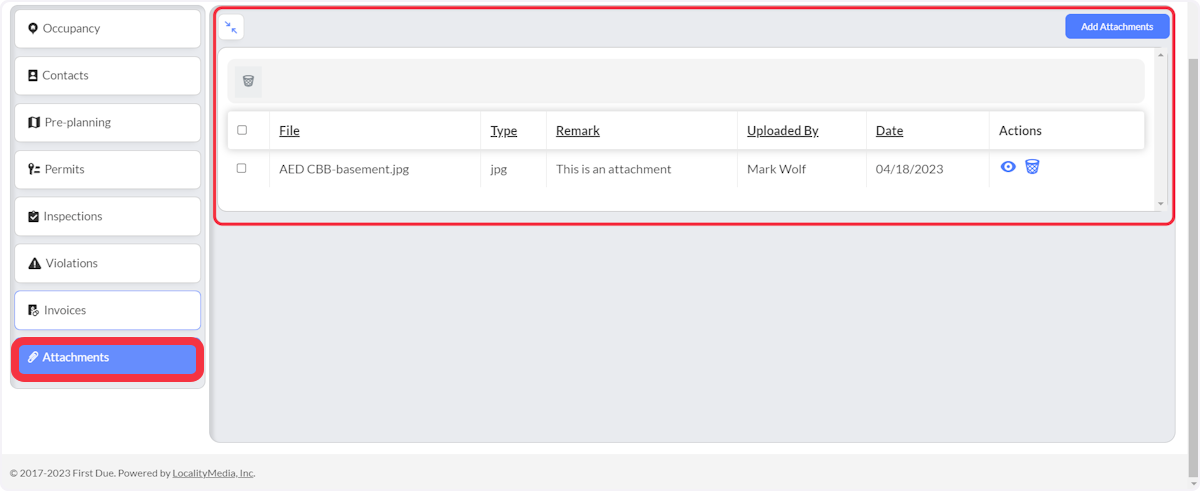Click the Actions column header
The height and width of the screenshot is (491, 1200).
coord(1020,131)
